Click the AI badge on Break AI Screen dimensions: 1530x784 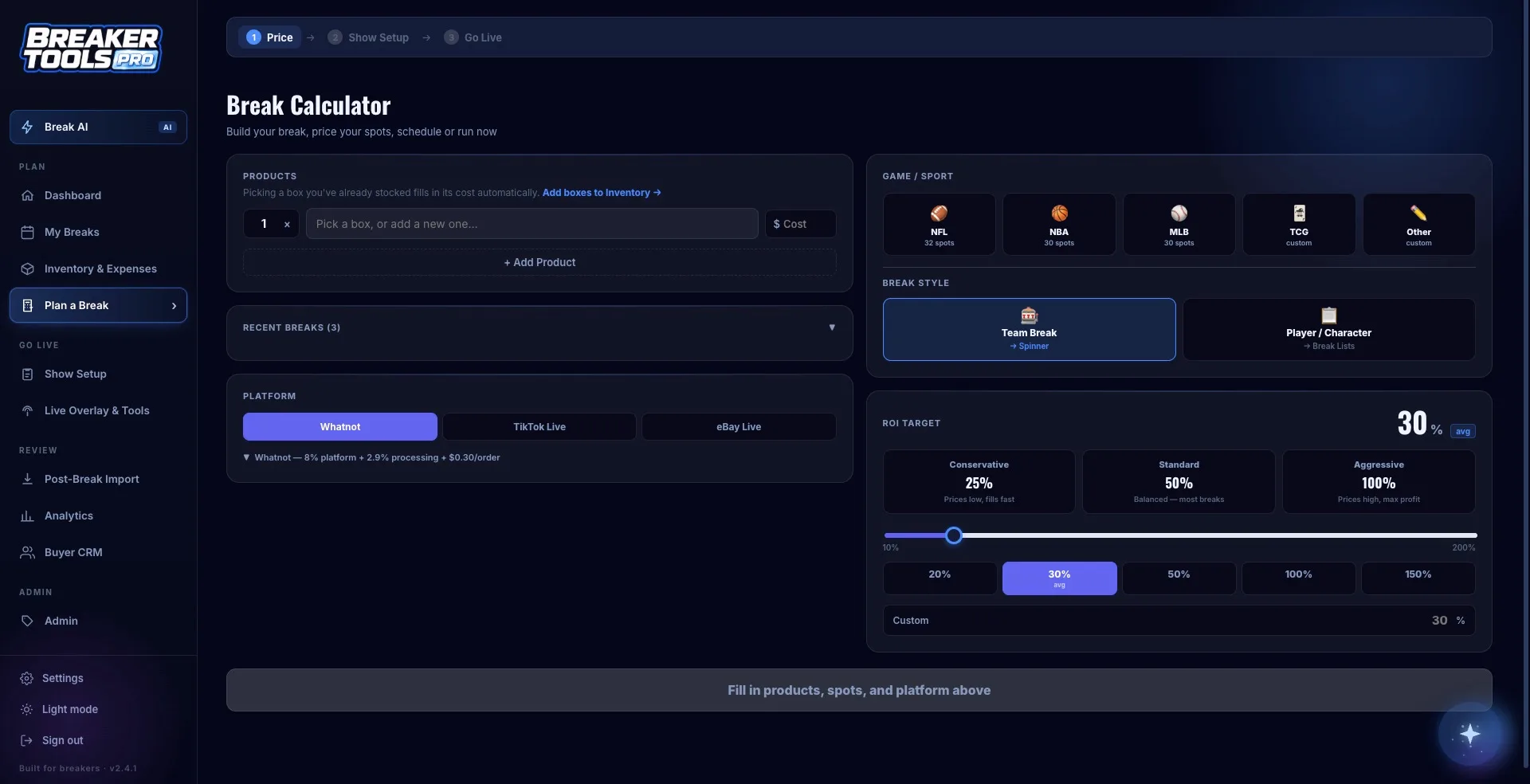pyautogui.click(x=167, y=127)
